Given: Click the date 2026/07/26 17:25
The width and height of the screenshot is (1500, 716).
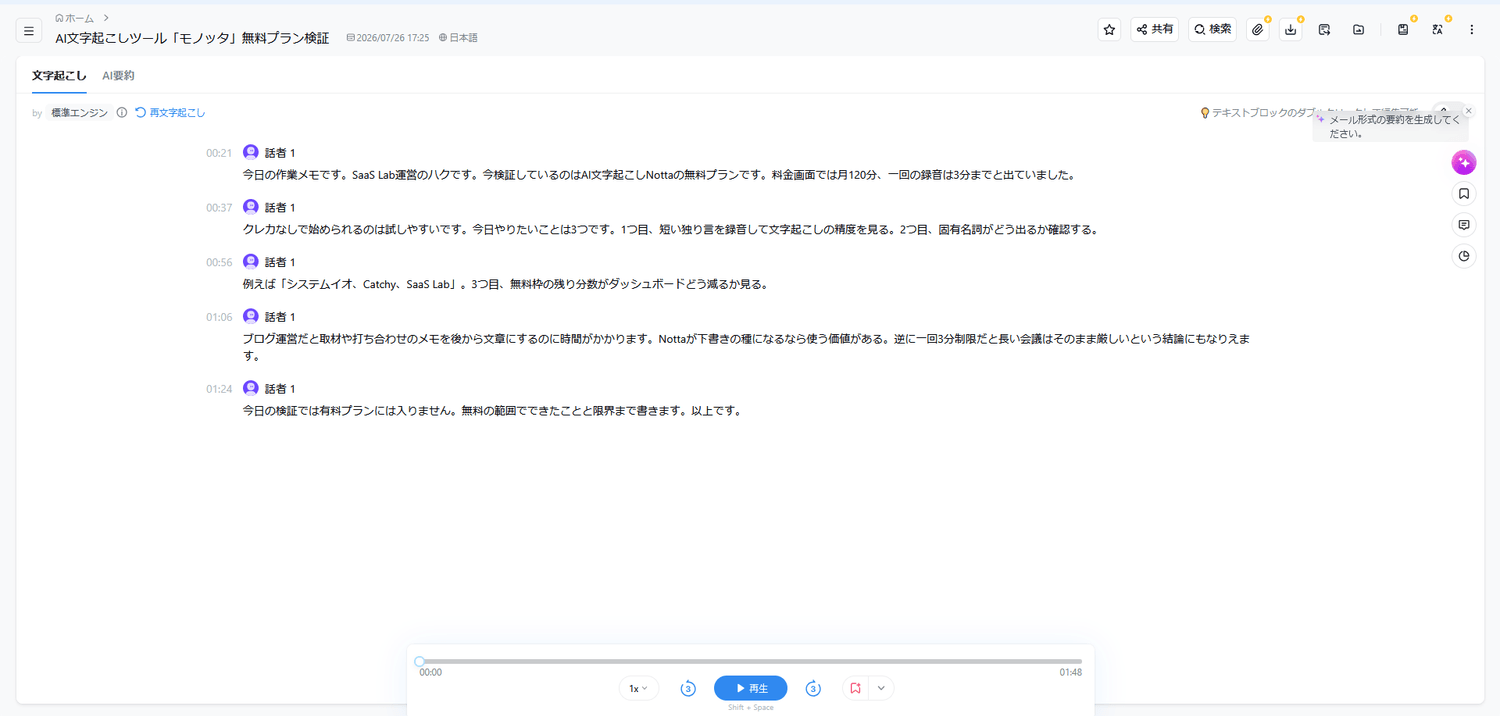Looking at the screenshot, I should click(x=388, y=38).
